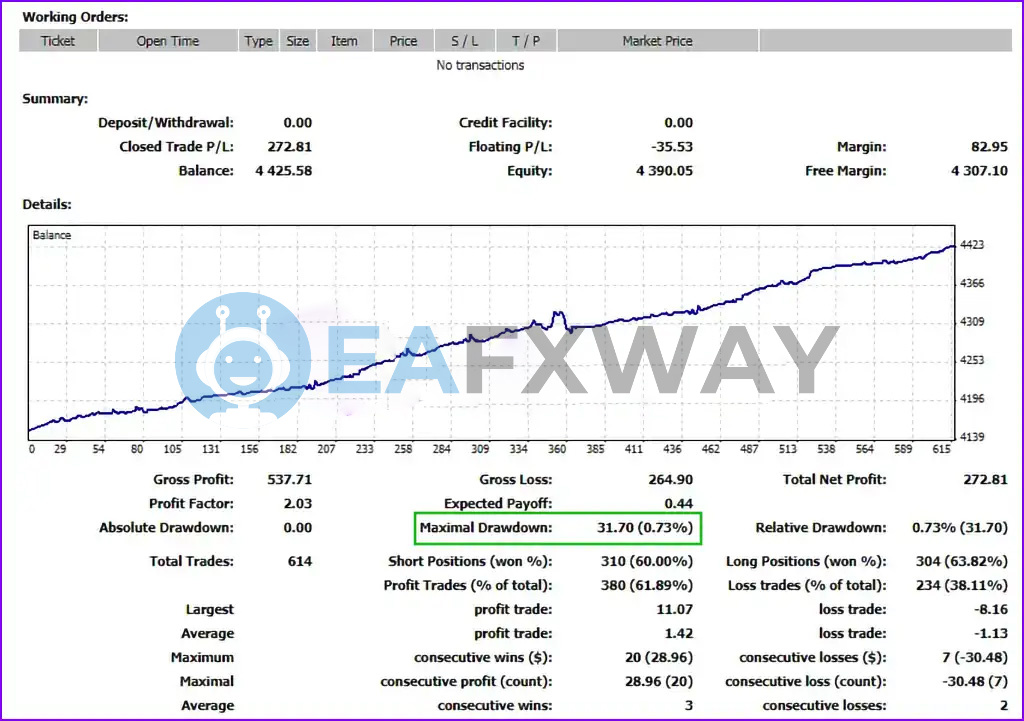
Task: Click the Price column header
Action: point(403,40)
